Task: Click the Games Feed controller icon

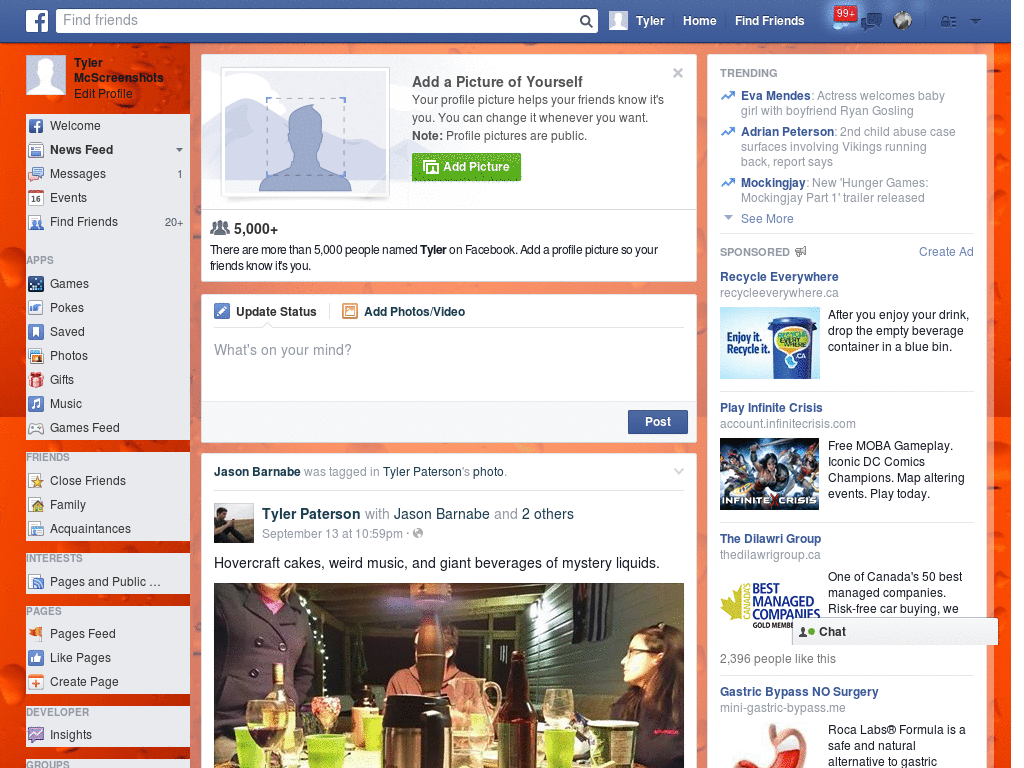Action: click(x=36, y=428)
